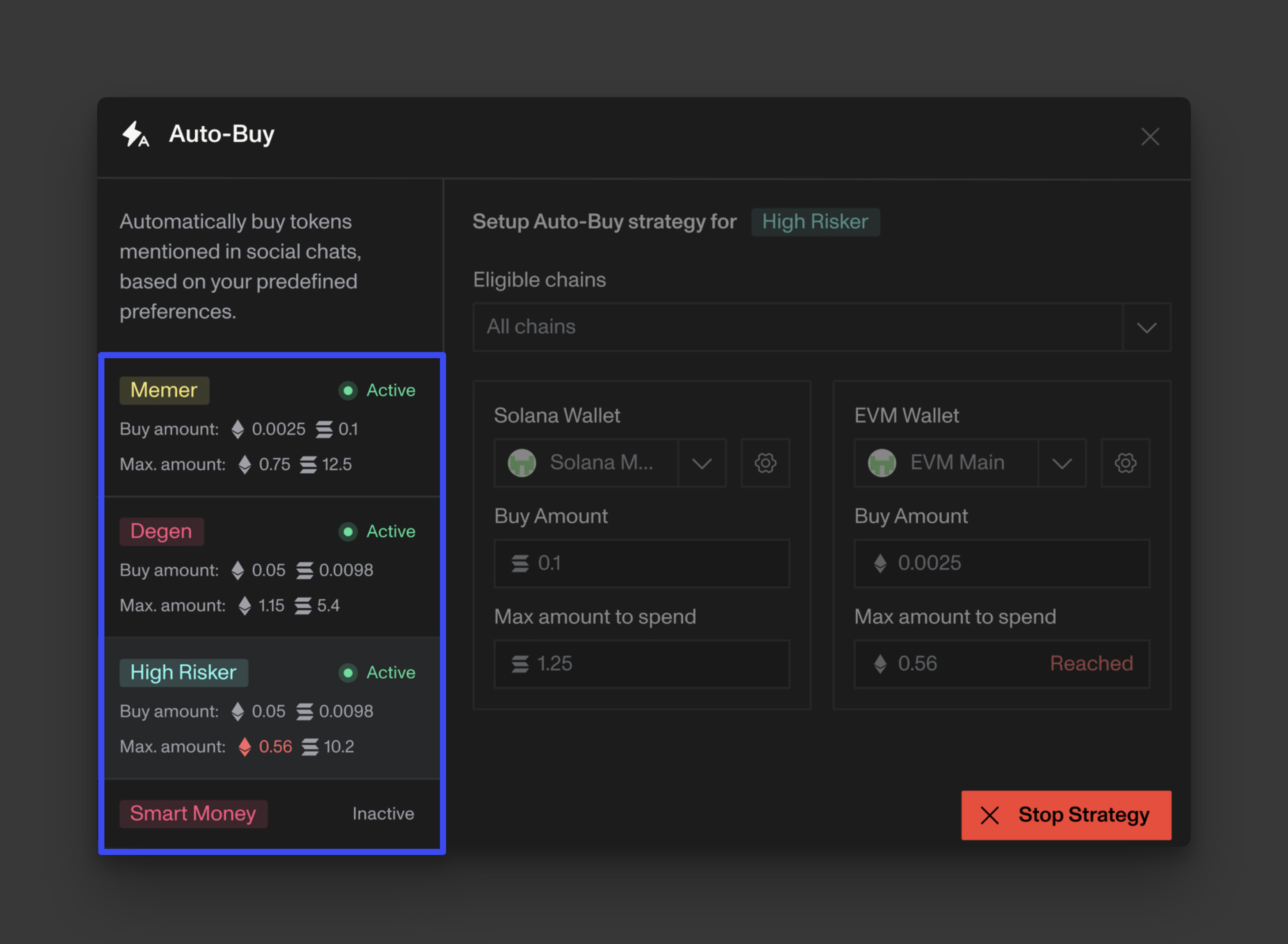
Task: Click the EVM Main wallet avatar
Action: [882, 463]
